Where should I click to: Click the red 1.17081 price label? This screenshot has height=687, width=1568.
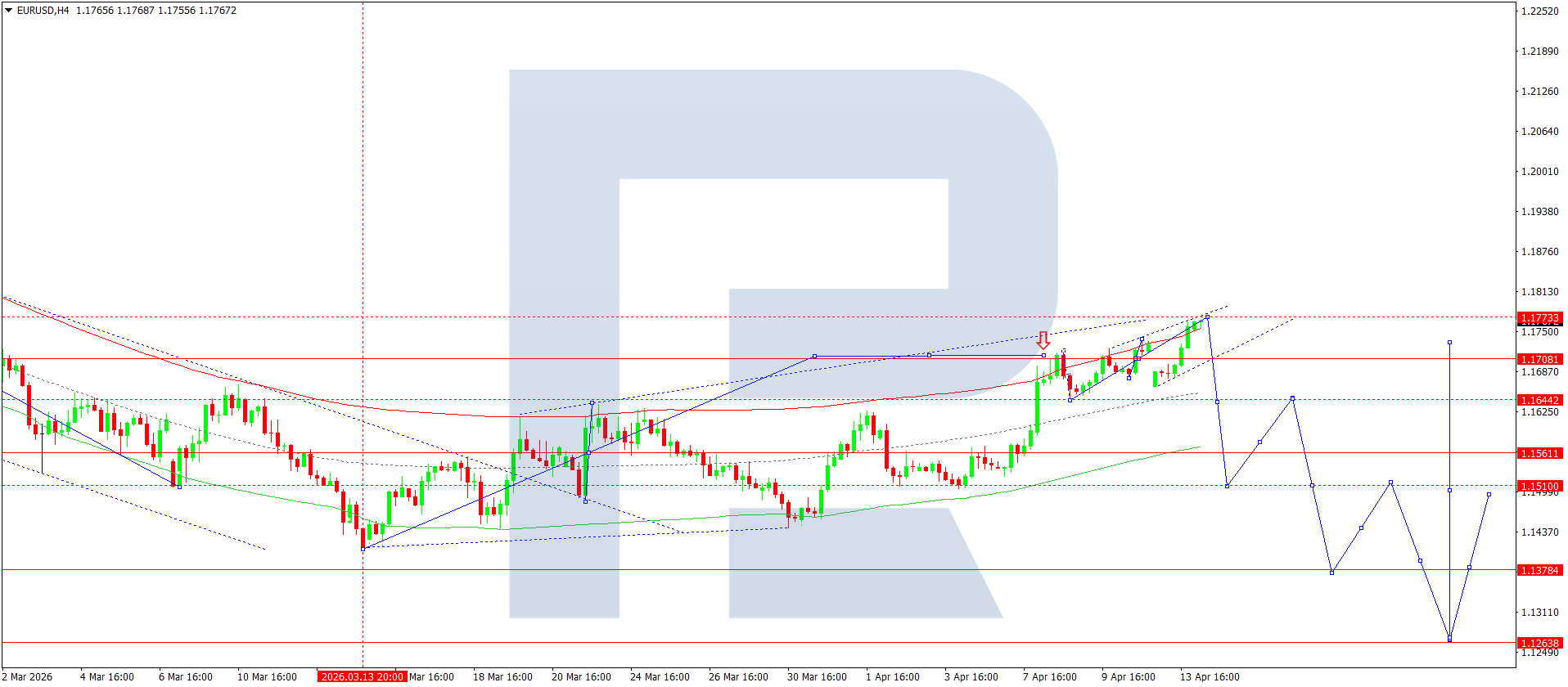coord(1539,359)
